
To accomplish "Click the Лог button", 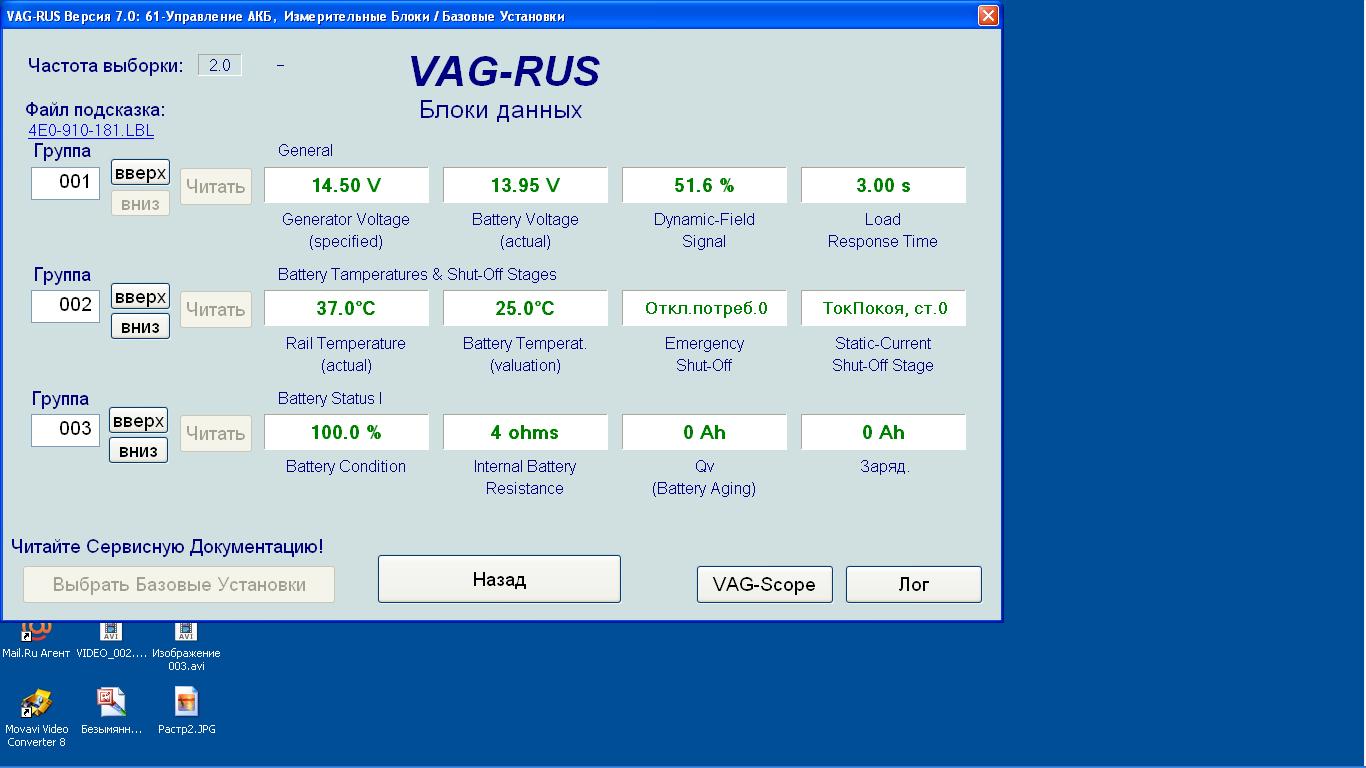I will [913, 585].
